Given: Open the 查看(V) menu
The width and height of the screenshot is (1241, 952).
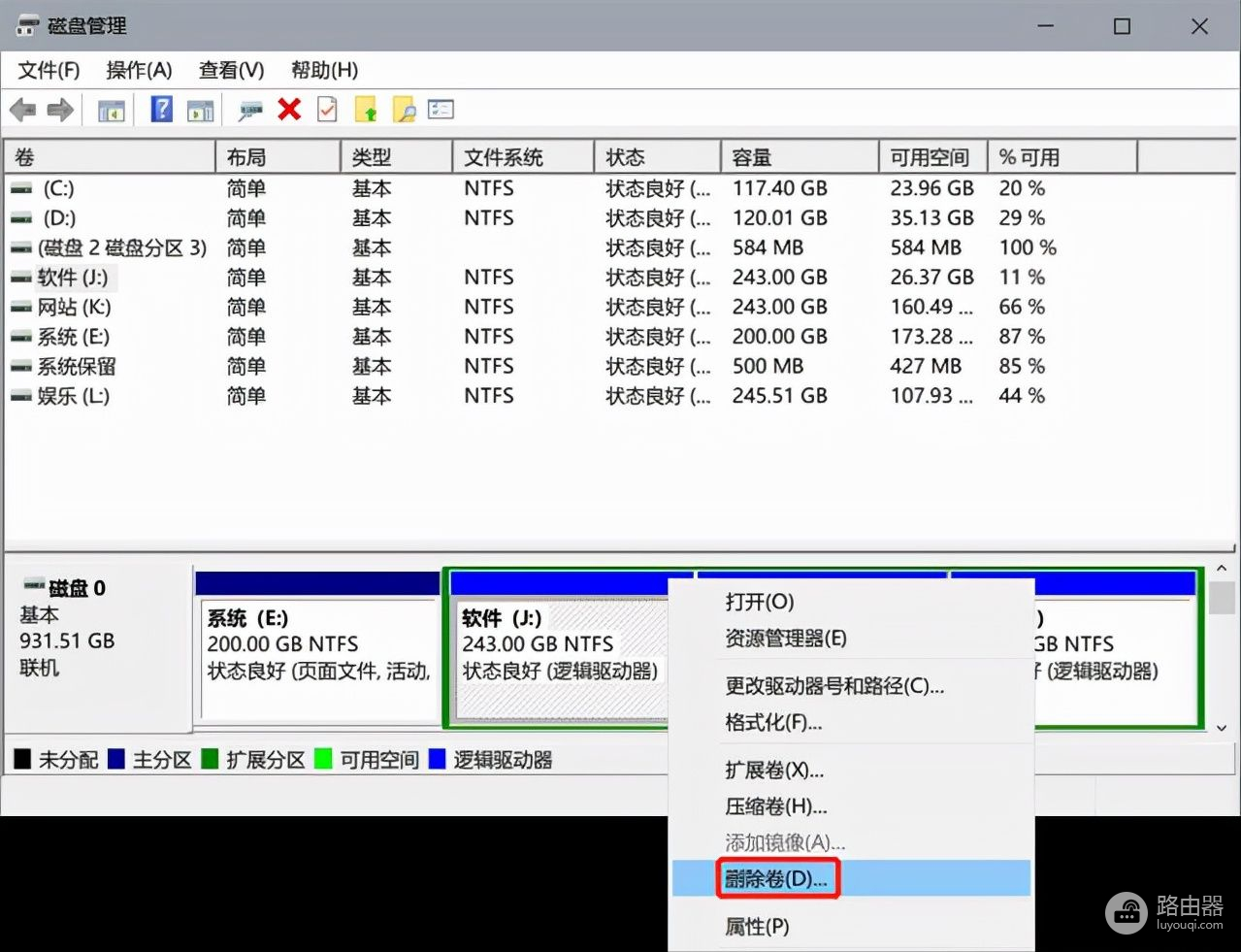Looking at the screenshot, I should (231, 70).
